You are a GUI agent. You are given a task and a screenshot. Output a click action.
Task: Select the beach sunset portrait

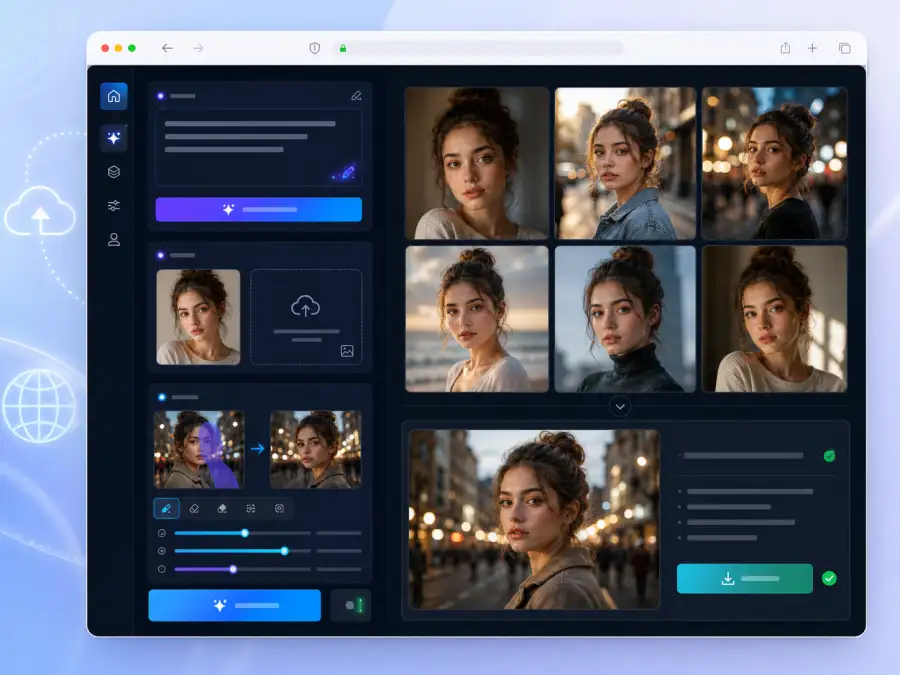coord(476,319)
